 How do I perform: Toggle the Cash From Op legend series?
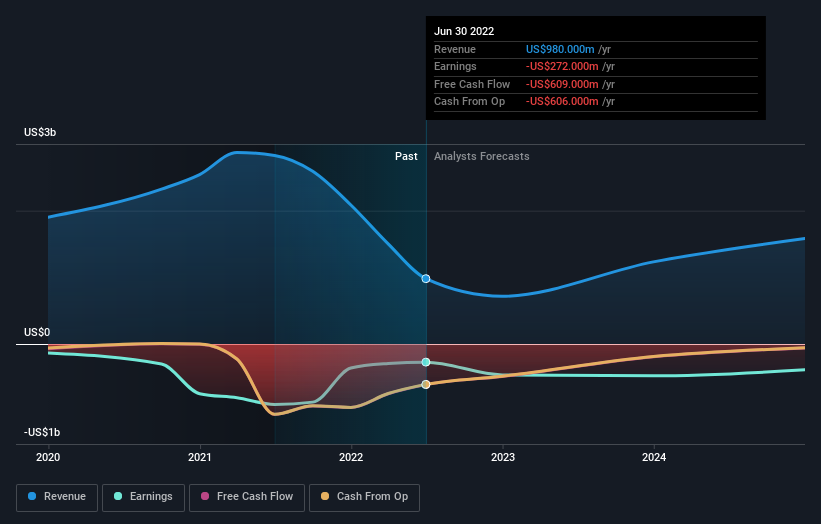tap(364, 497)
